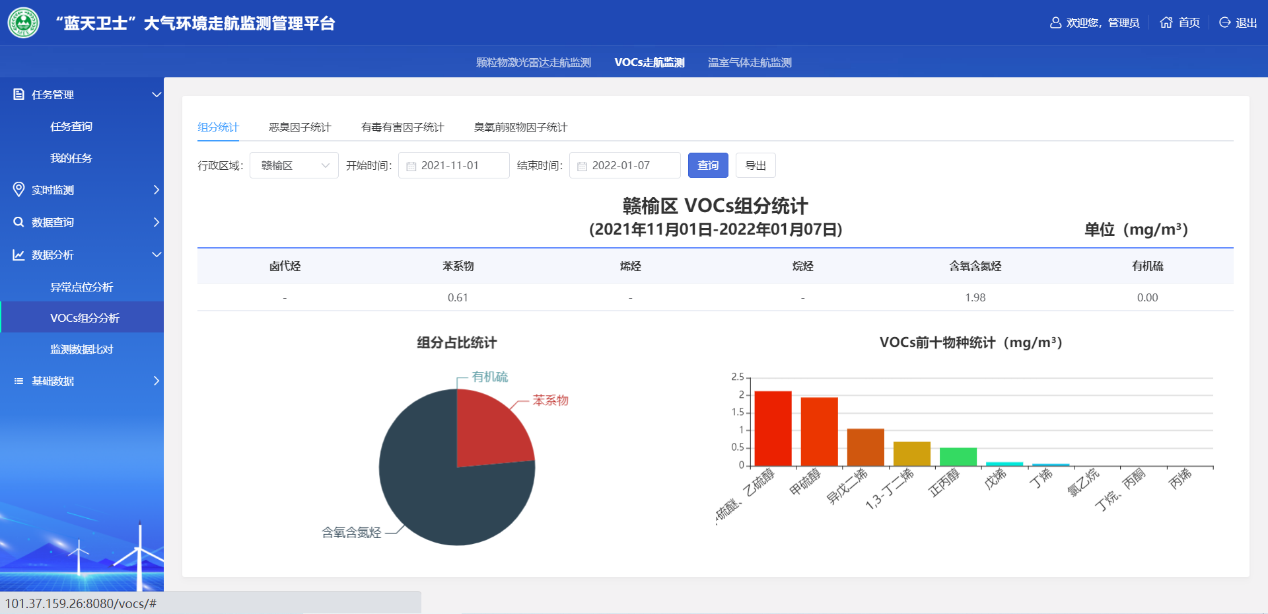Viewport: 1268px width, 614px height.
Task: Click the data analysis chart icon
Action: 18,255
